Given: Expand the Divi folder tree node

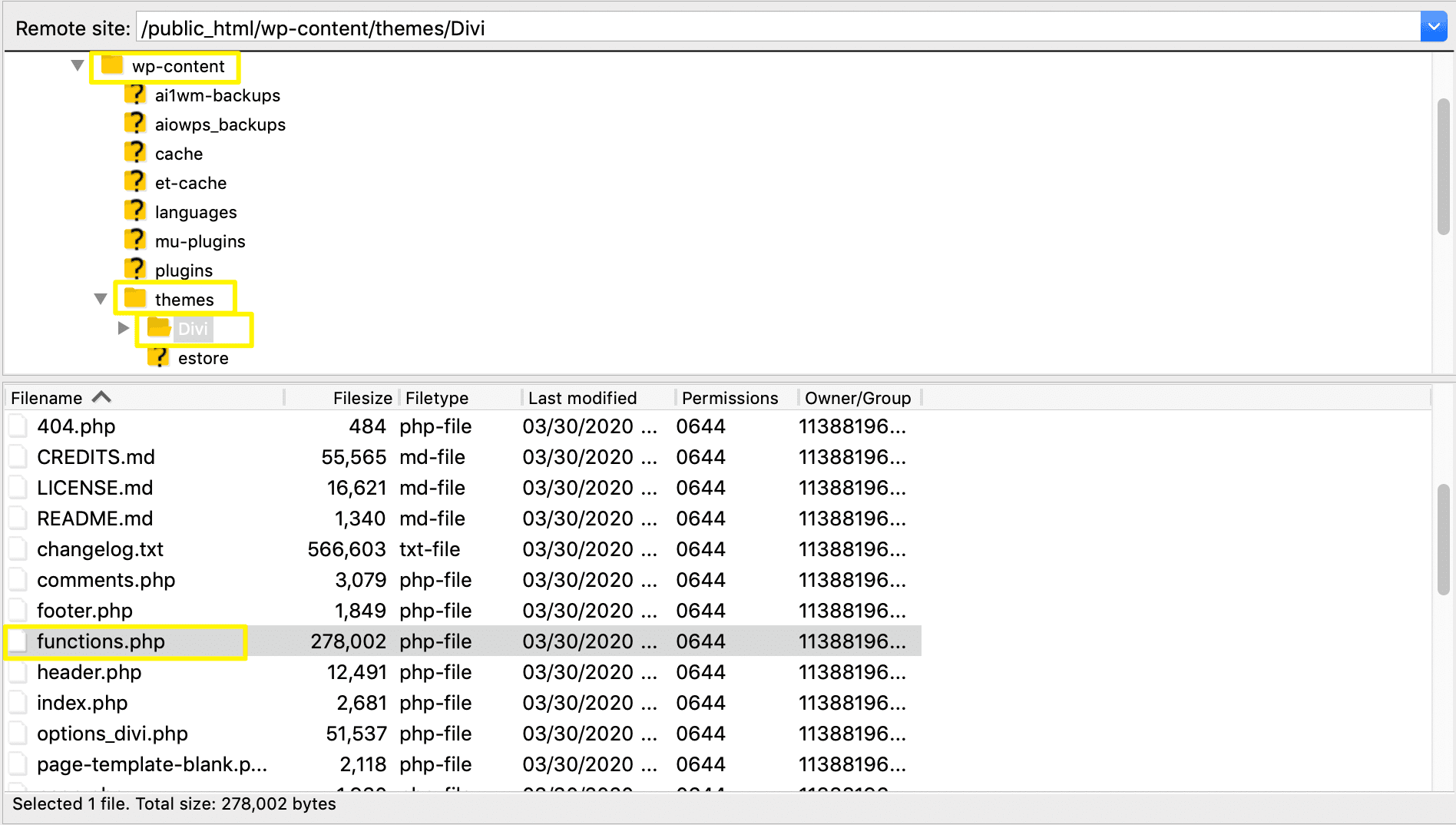Looking at the screenshot, I should pyautogui.click(x=124, y=328).
